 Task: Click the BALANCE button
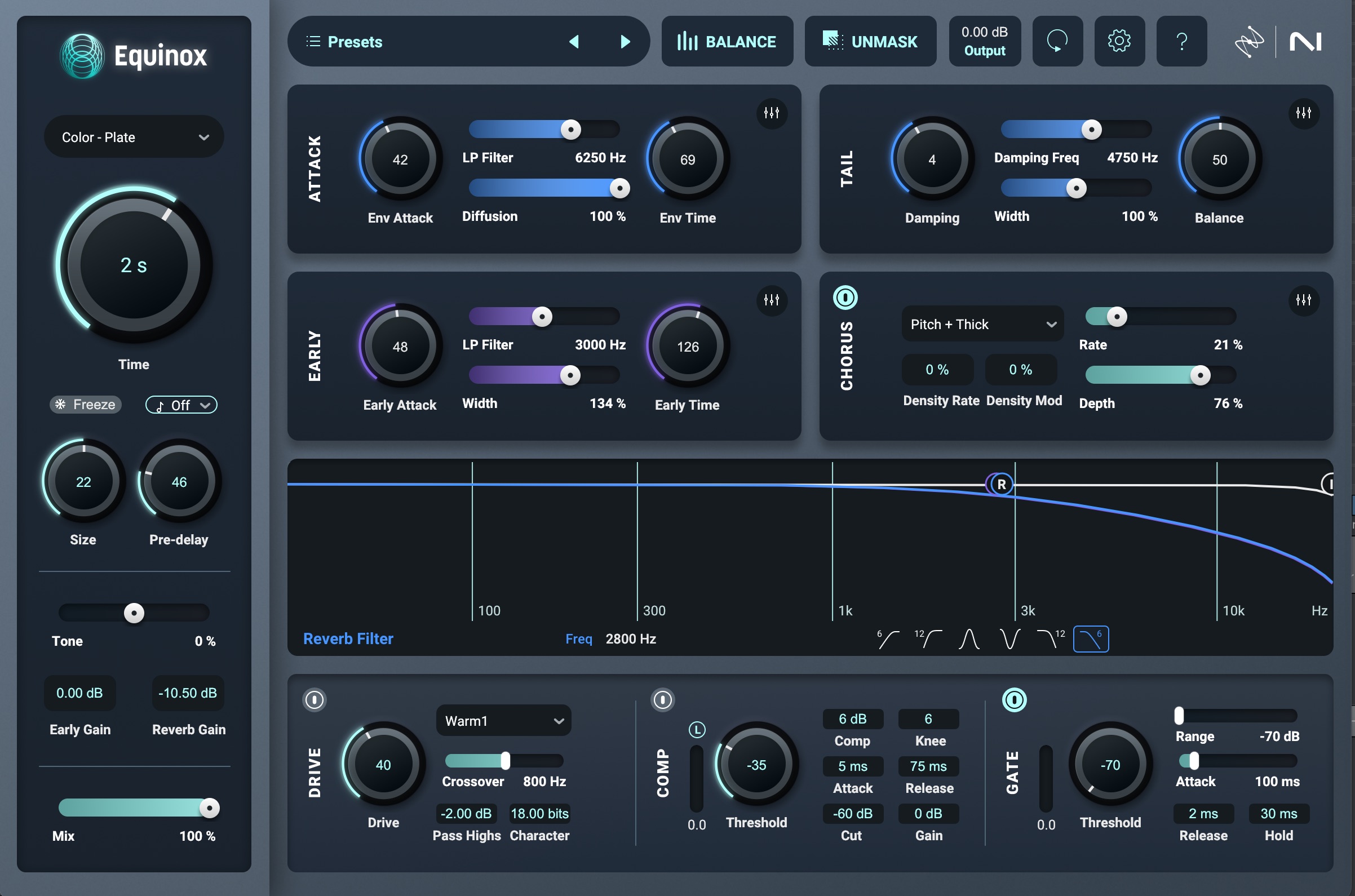[727, 41]
